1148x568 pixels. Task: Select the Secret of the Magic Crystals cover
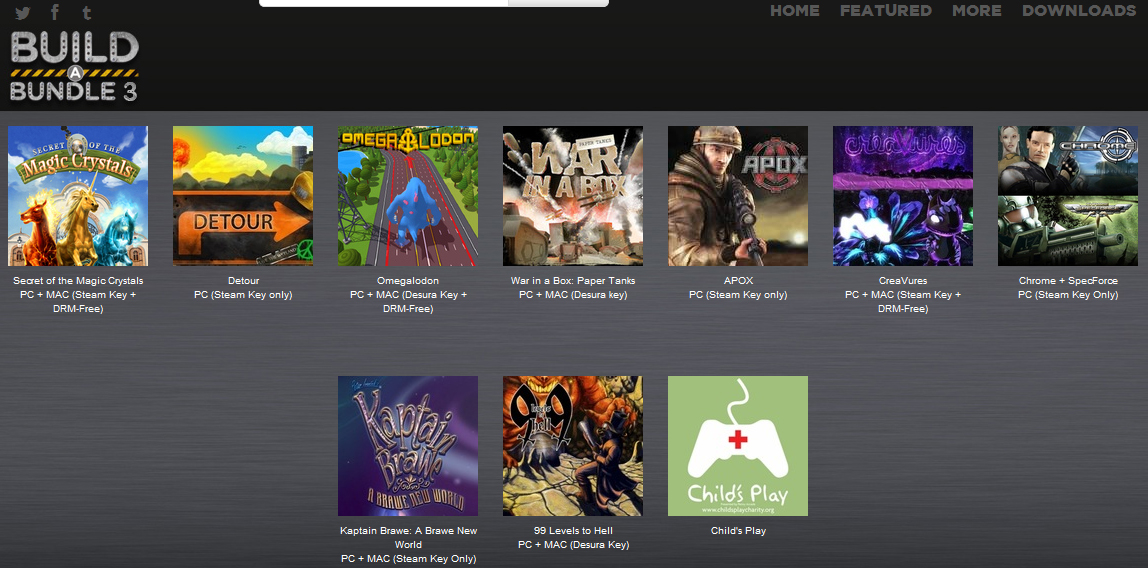click(78, 195)
